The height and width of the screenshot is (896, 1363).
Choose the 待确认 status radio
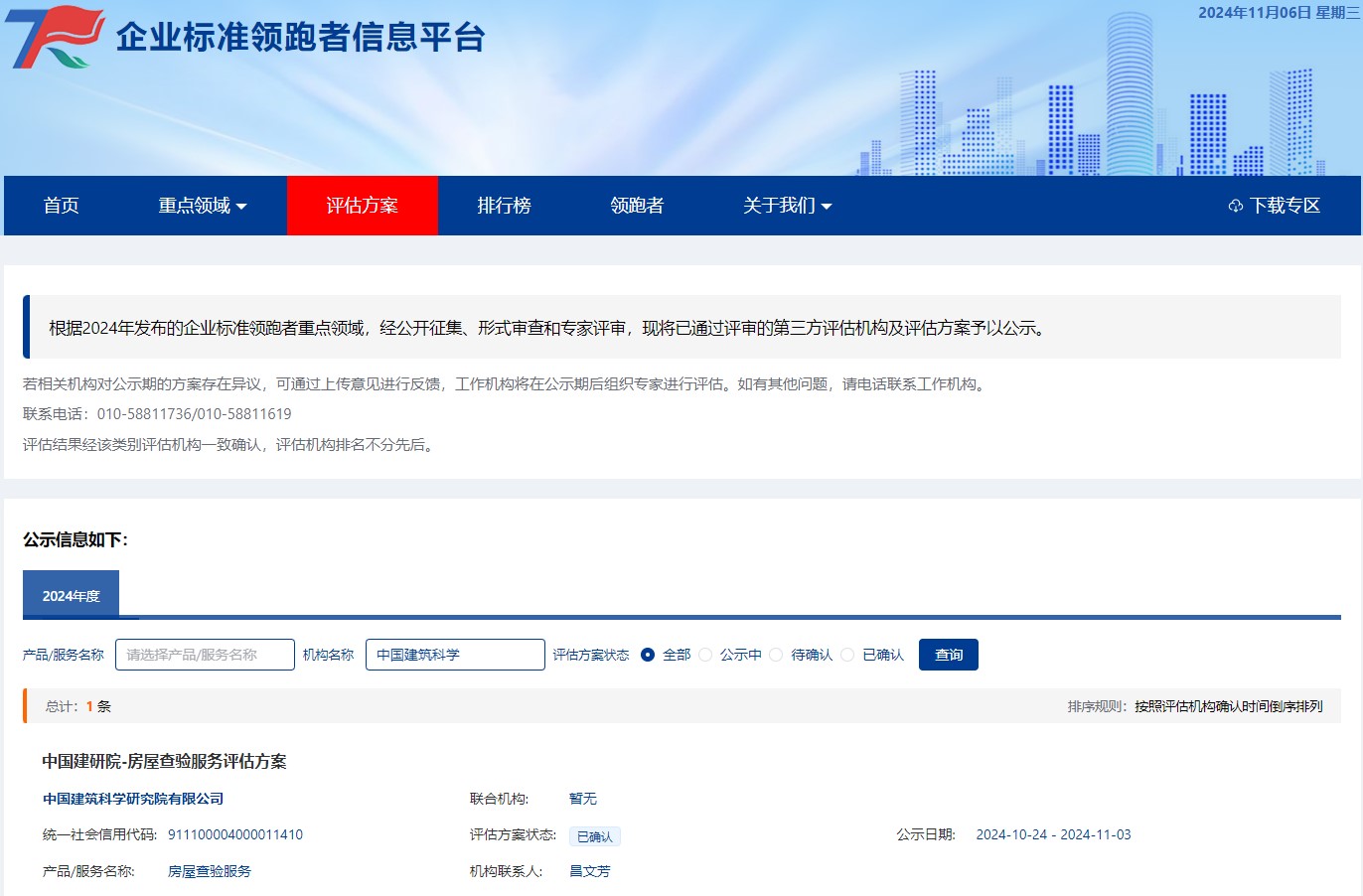(776, 655)
